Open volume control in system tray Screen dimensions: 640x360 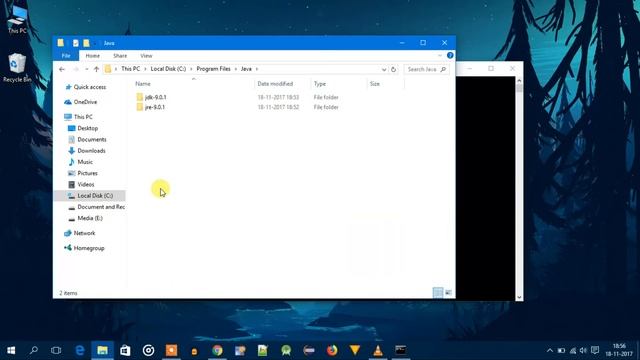583,350
